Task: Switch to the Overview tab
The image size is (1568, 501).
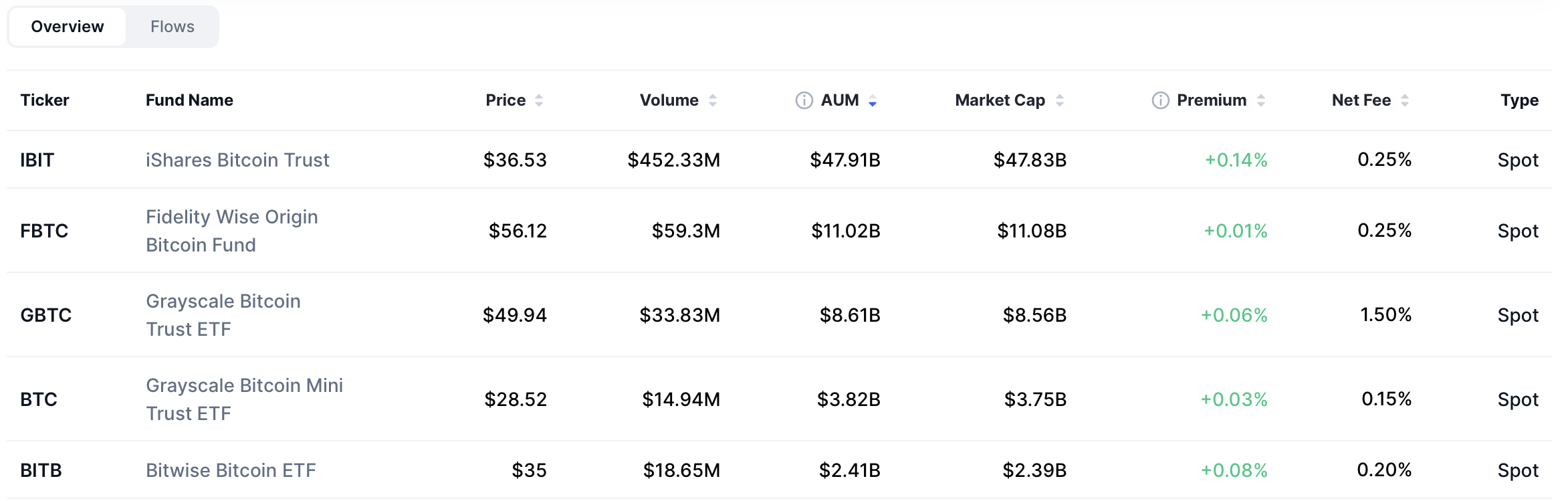Action: pyautogui.click(x=68, y=27)
